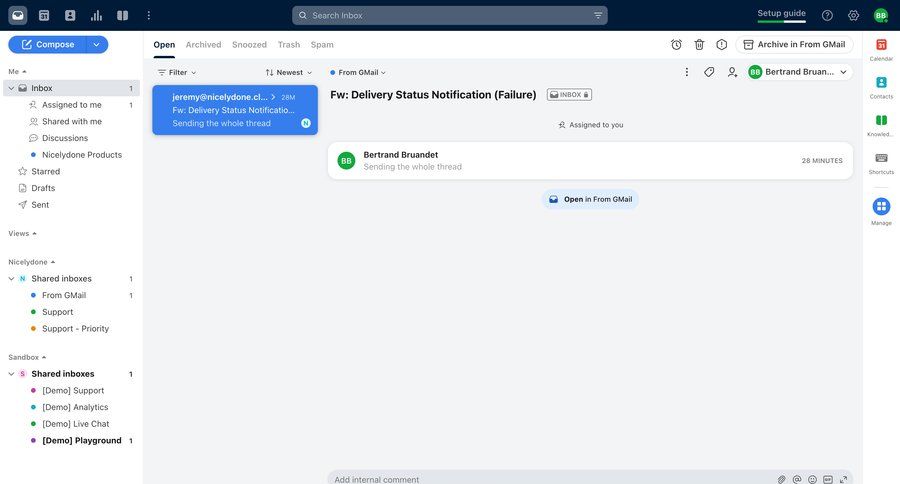
Task: Open the inbox icon in top bar
Action: (18, 16)
